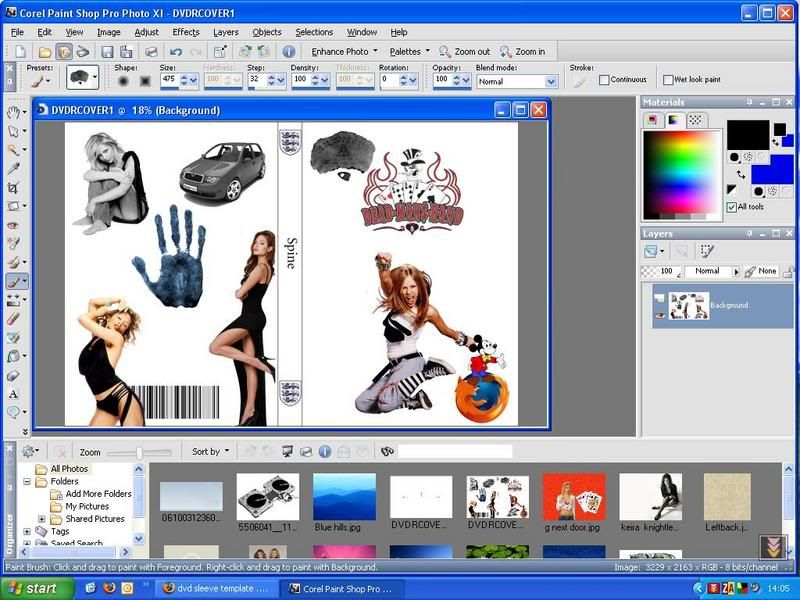Screen dimensions: 800x600
Task: Switch to the dvd sleeve template taskbar window
Action: click(x=216, y=588)
